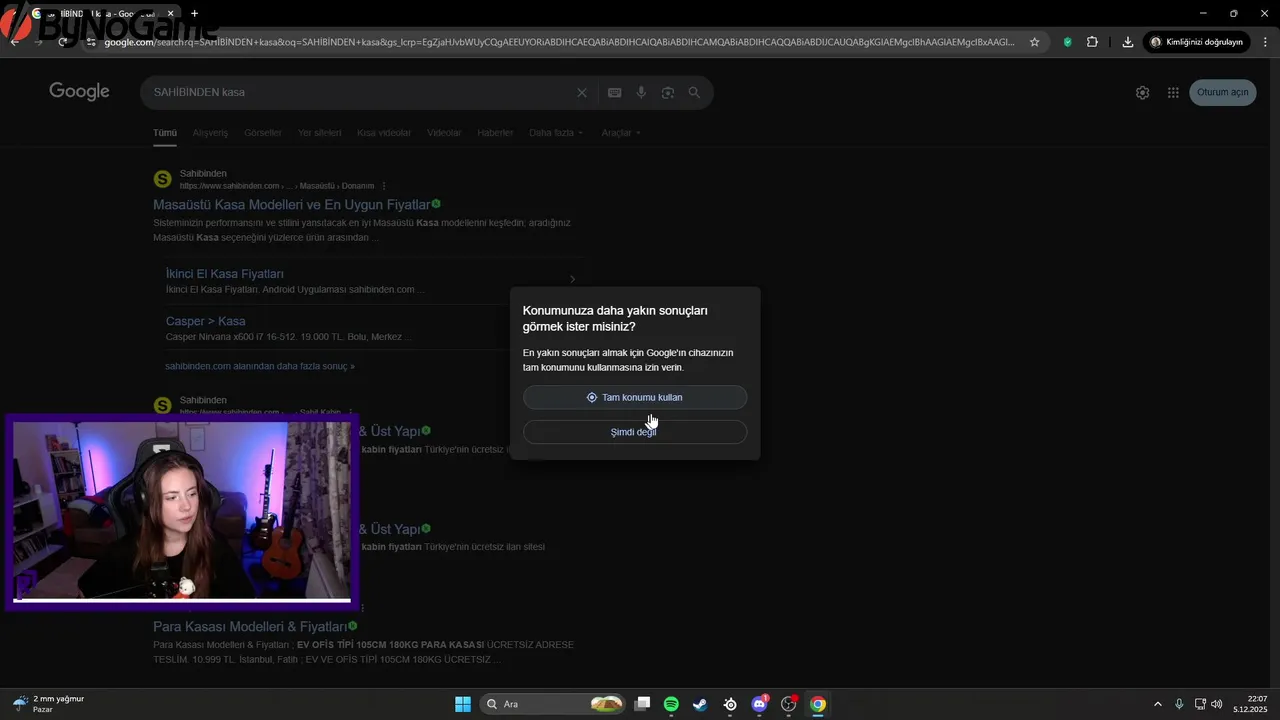The height and width of the screenshot is (720, 1280).
Task: Open Task View on the taskbar
Action: coord(643,704)
